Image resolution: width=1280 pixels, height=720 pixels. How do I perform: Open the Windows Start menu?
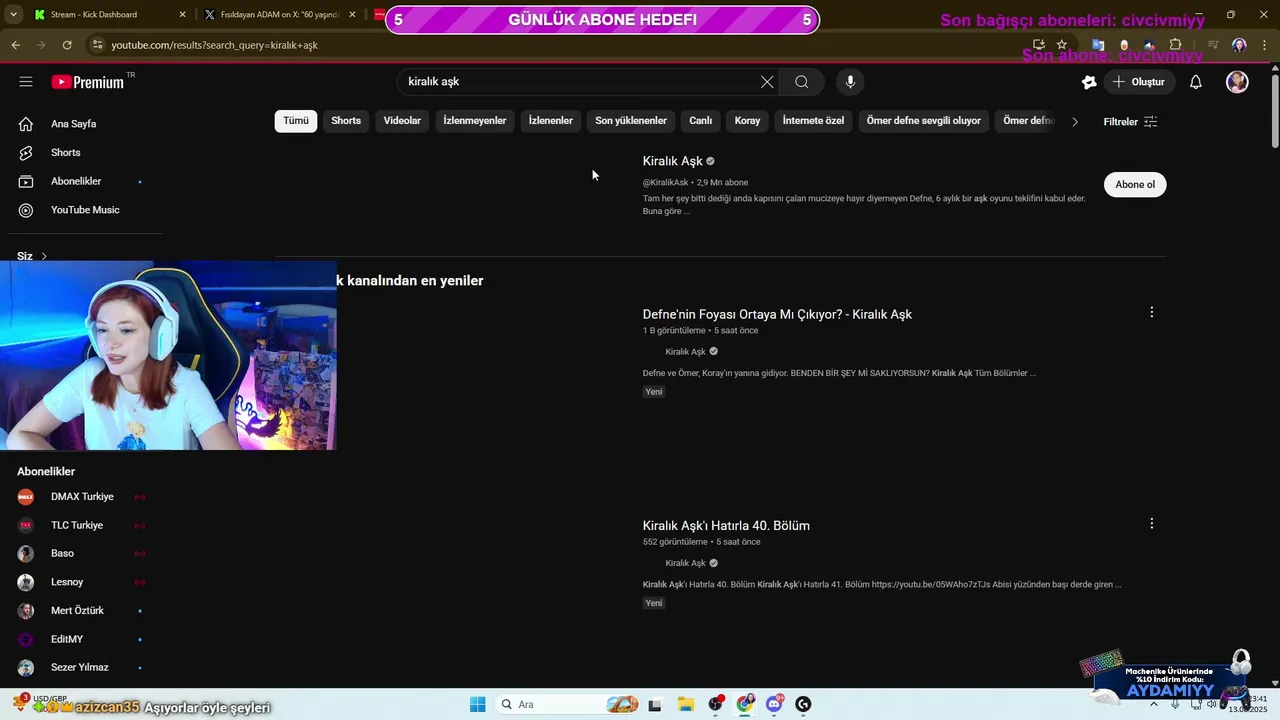(477, 704)
